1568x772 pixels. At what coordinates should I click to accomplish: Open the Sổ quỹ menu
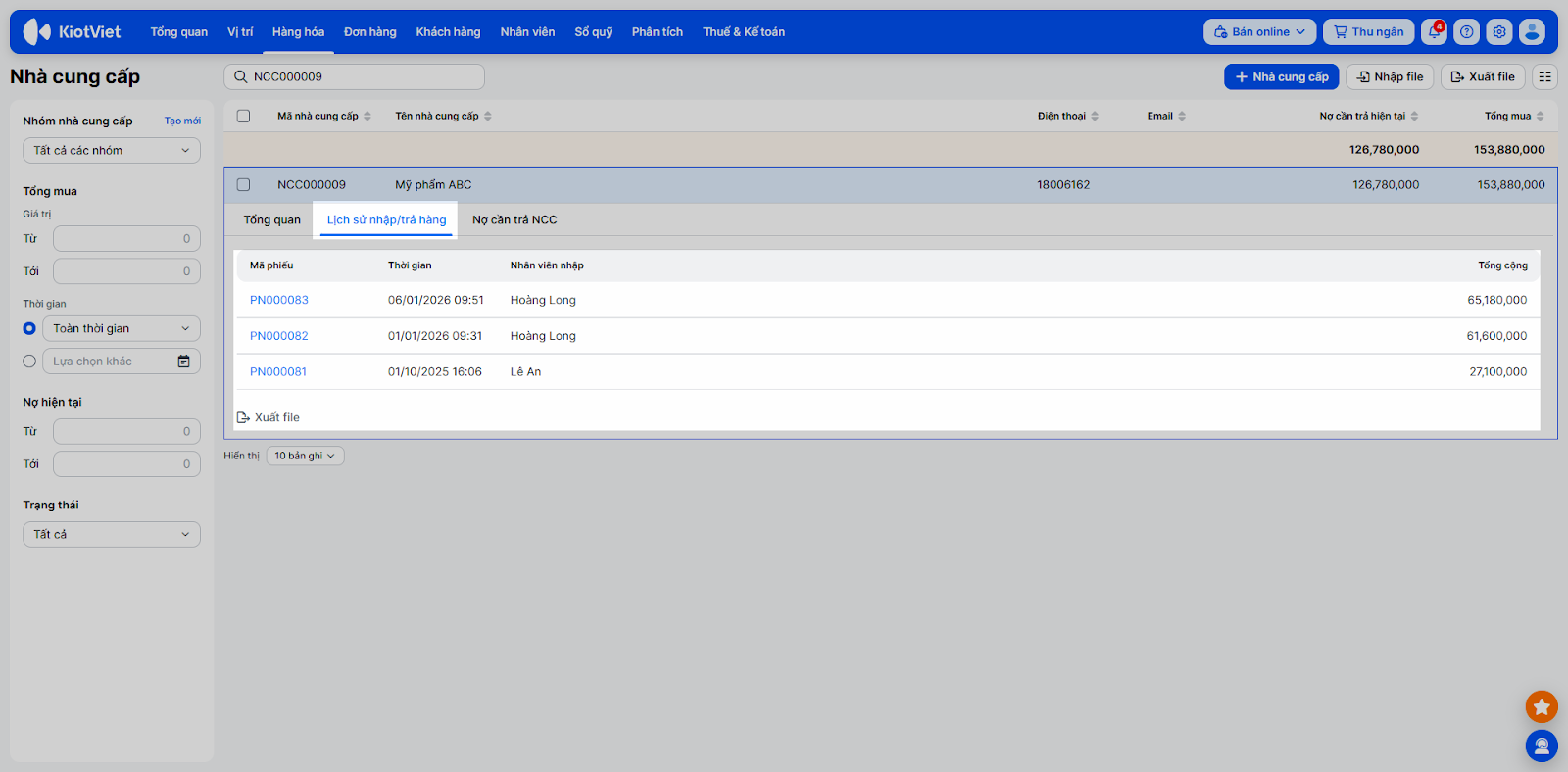593,31
